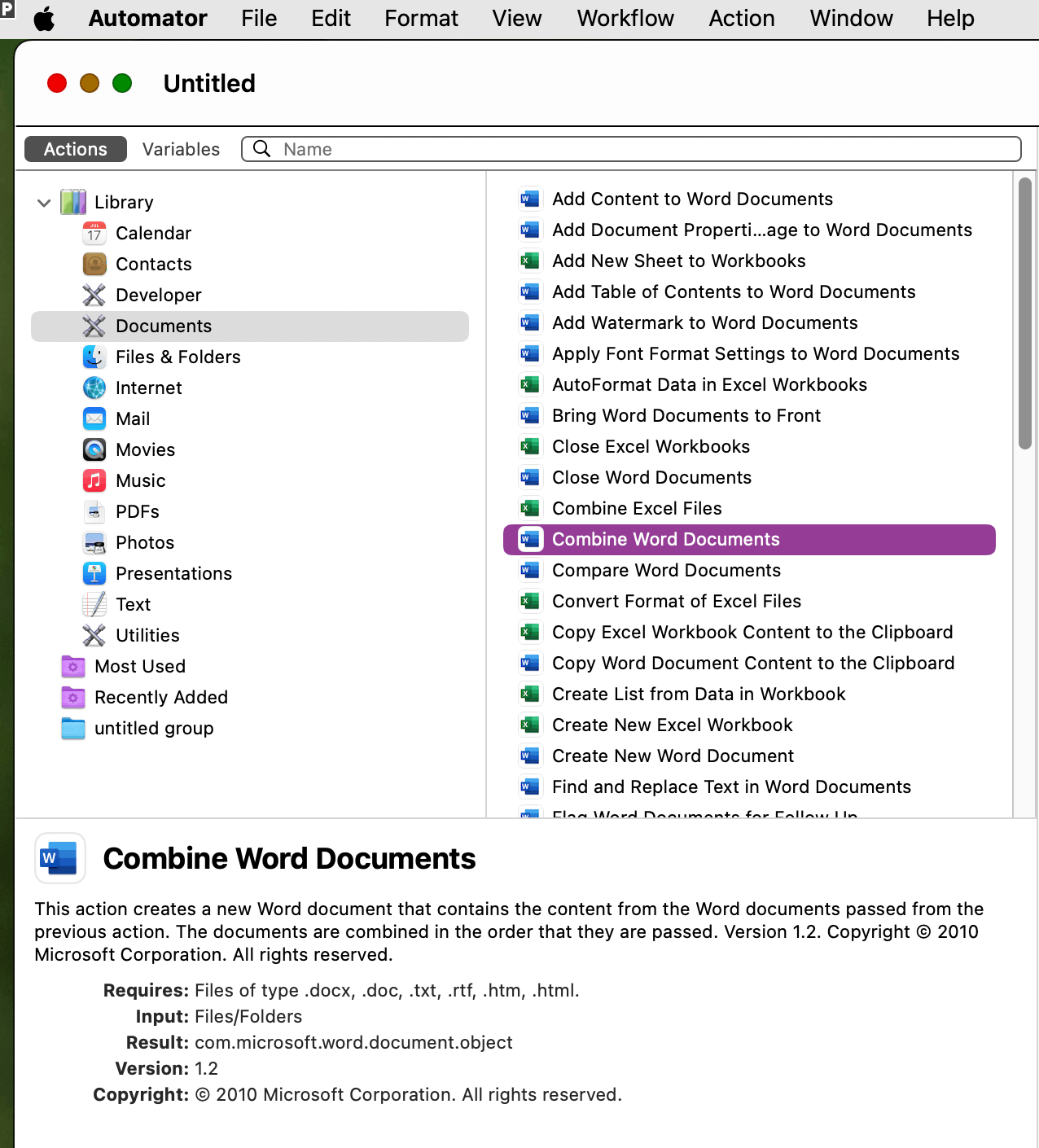Click the Developer tools icon

[94, 295]
